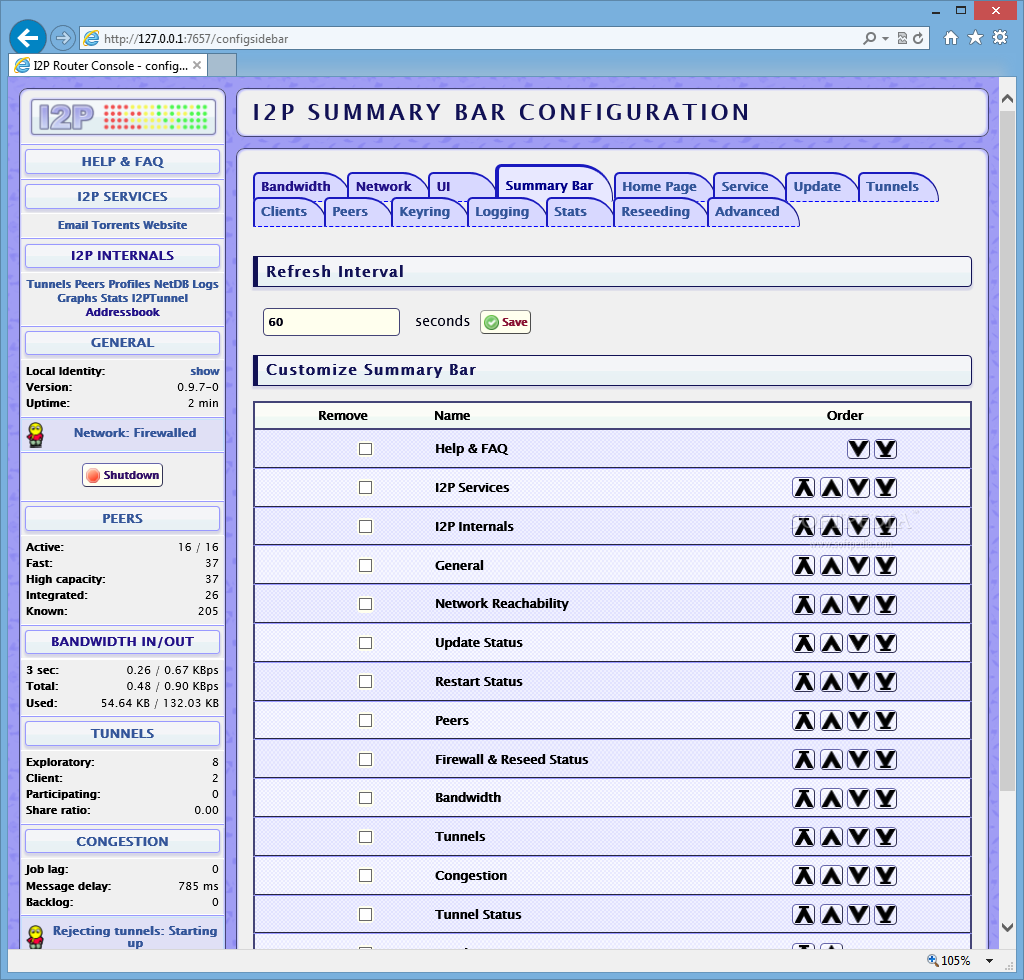
Task: Move Tunnels row down one position
Action: [858, 837]
